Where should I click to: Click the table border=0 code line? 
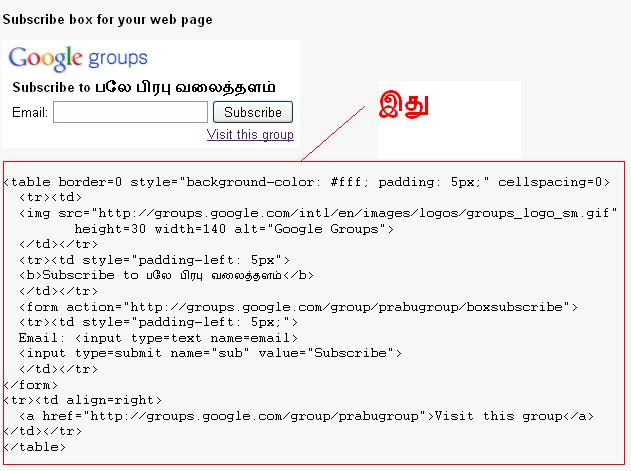pos(307,182)
